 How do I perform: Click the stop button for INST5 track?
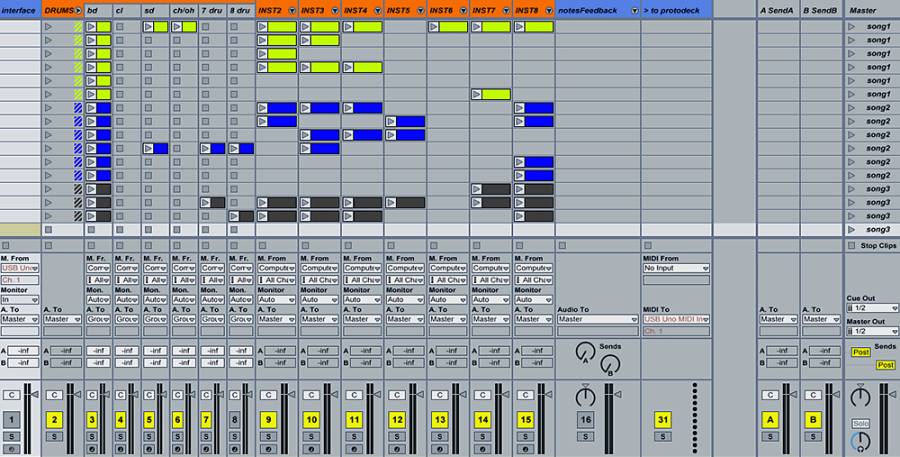[x=390, y=245]
